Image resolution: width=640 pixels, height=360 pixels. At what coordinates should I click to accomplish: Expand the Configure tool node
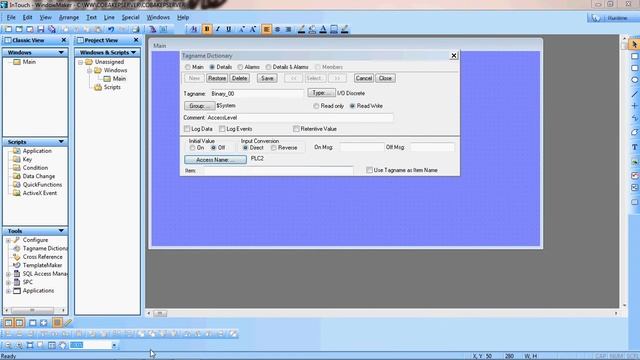[x=8, y=240]
